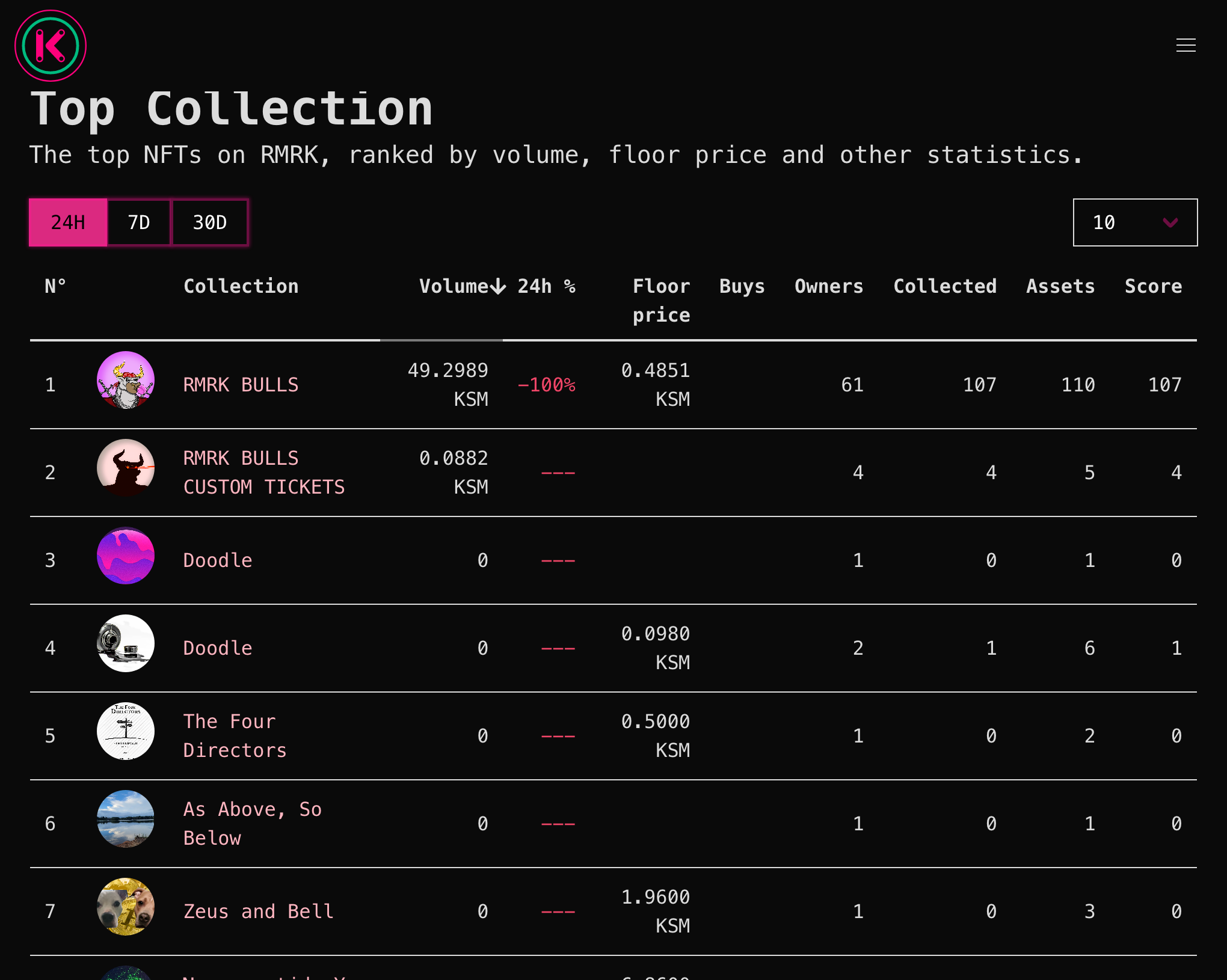Open the rows-per-page dropdown showing 10
The width and height of the screenshot is (1227, 980).
(1134, 222)
